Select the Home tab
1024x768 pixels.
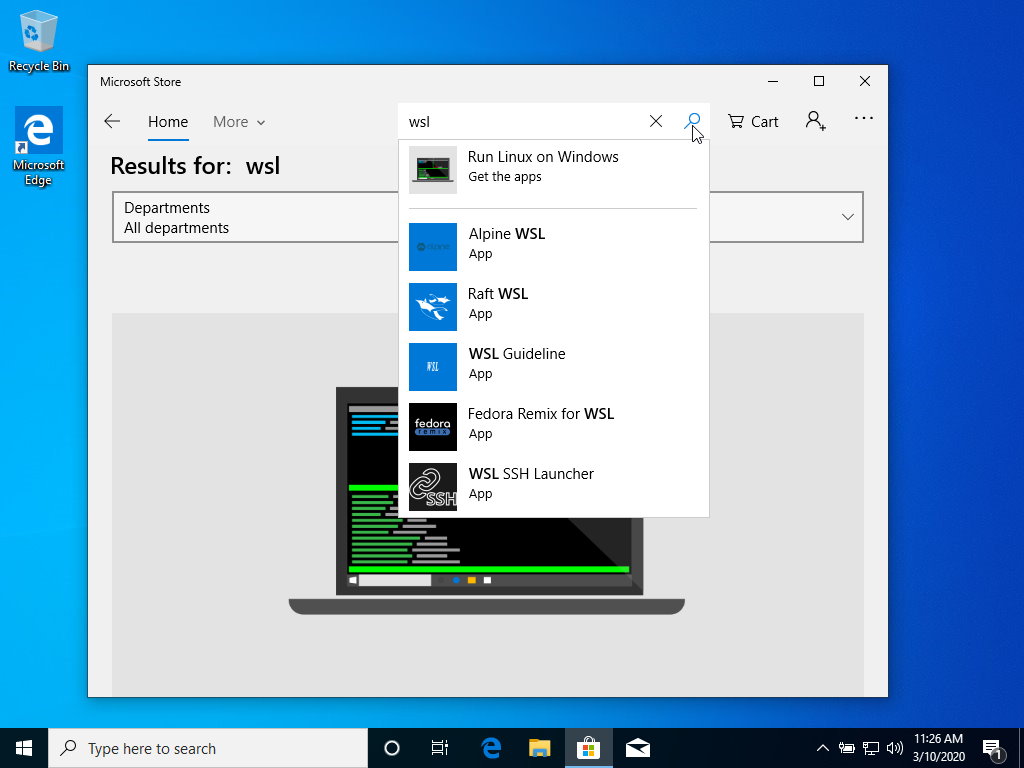(x=168, y=122)
